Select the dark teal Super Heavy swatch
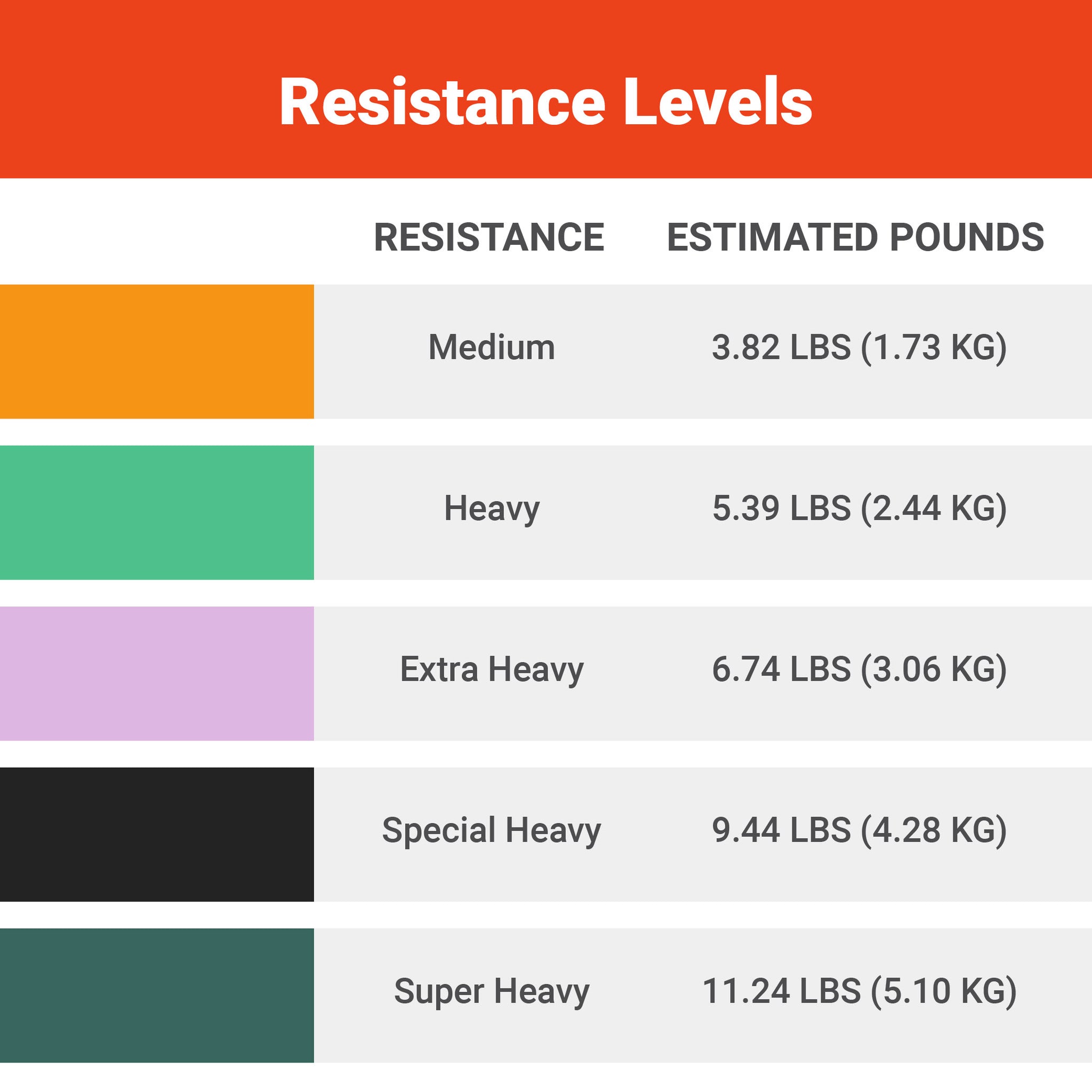Viewport: 1092px width, 1092px height. click(157, 995)
